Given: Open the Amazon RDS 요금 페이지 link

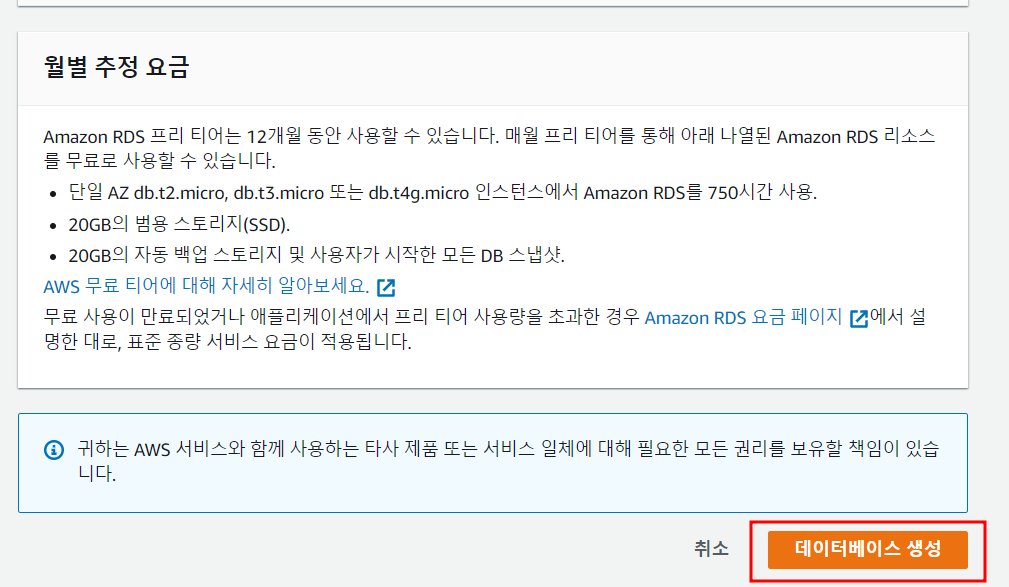Looking at the screenshot, I should click(743, 318).
